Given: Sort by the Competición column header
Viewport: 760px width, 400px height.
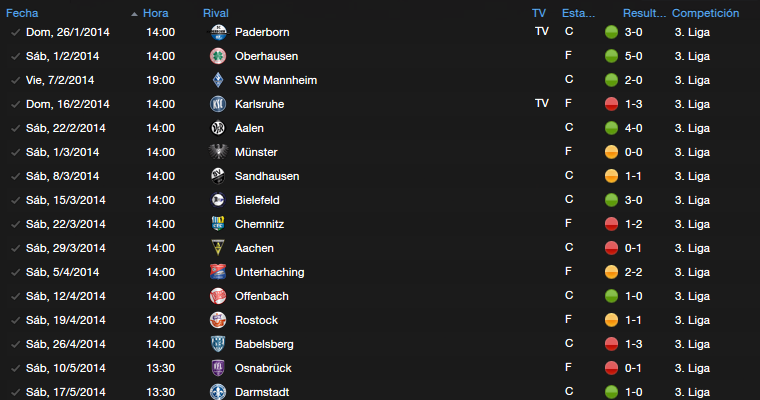Looking at the screenshot, I should tap(705, 13).
